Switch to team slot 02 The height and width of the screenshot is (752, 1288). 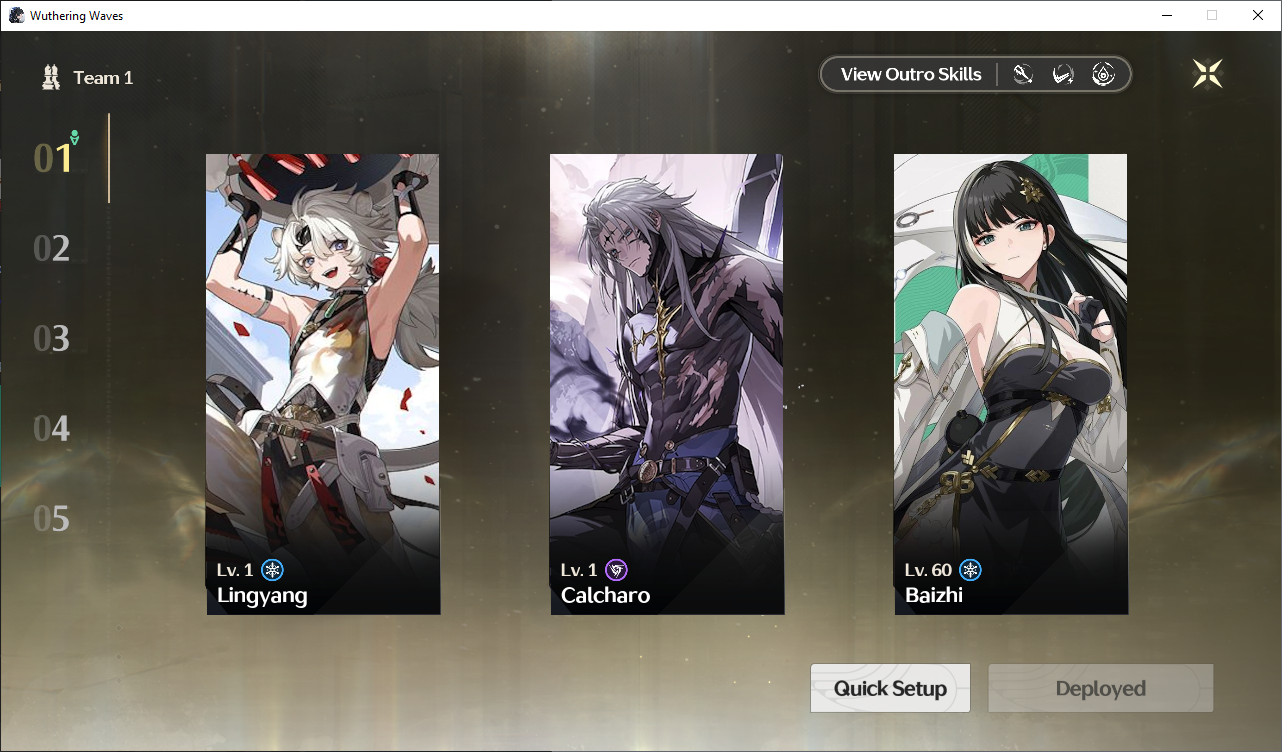coord(52,248)
